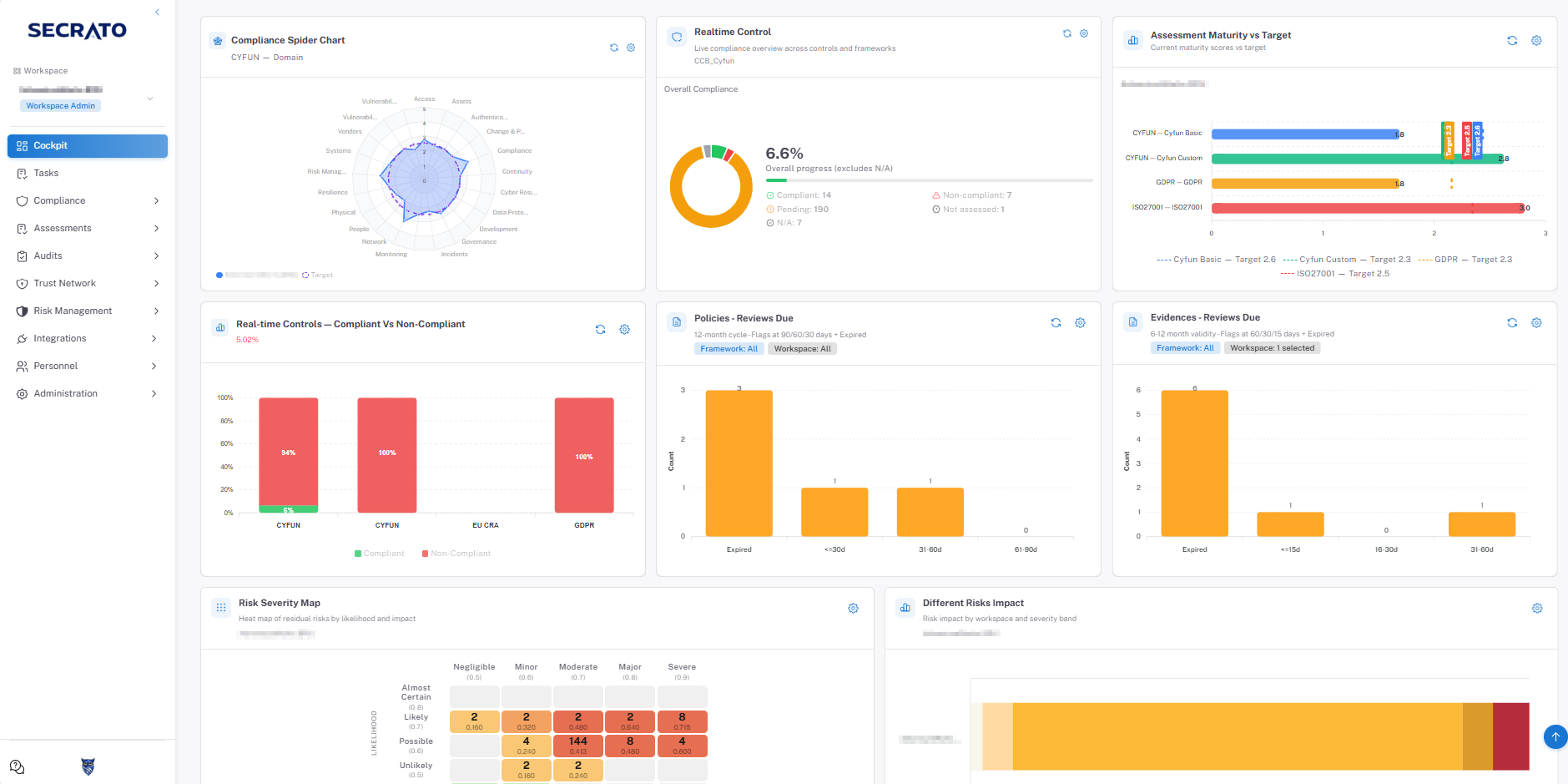Viewport: 1568px width, 784px height.
Task: Click the Policies Framework: All filter chip
Action: pyautogui.click(x=729, y=349)
